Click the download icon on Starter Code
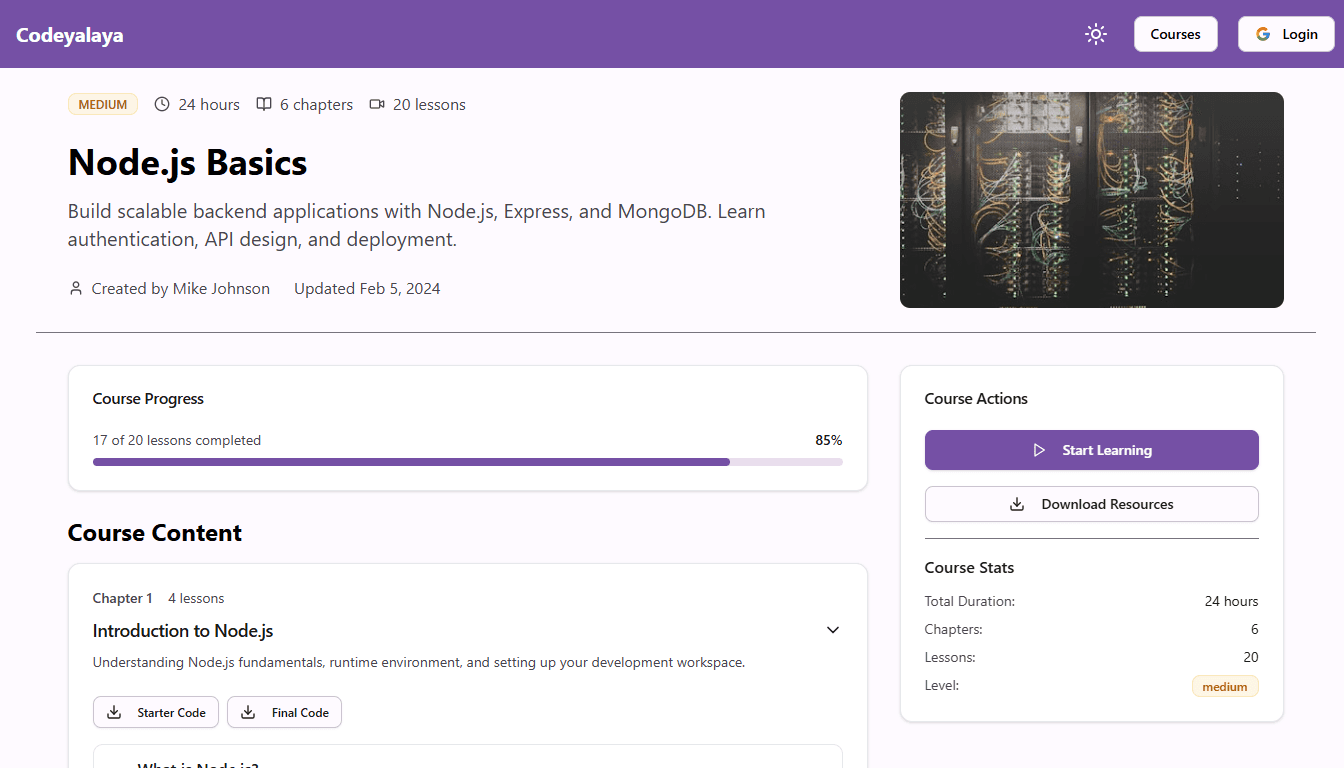 (115, 712)
